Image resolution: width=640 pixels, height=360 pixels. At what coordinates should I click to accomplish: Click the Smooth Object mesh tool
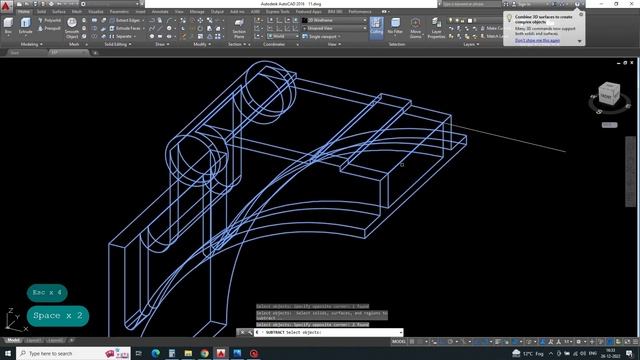coord(72,28)
